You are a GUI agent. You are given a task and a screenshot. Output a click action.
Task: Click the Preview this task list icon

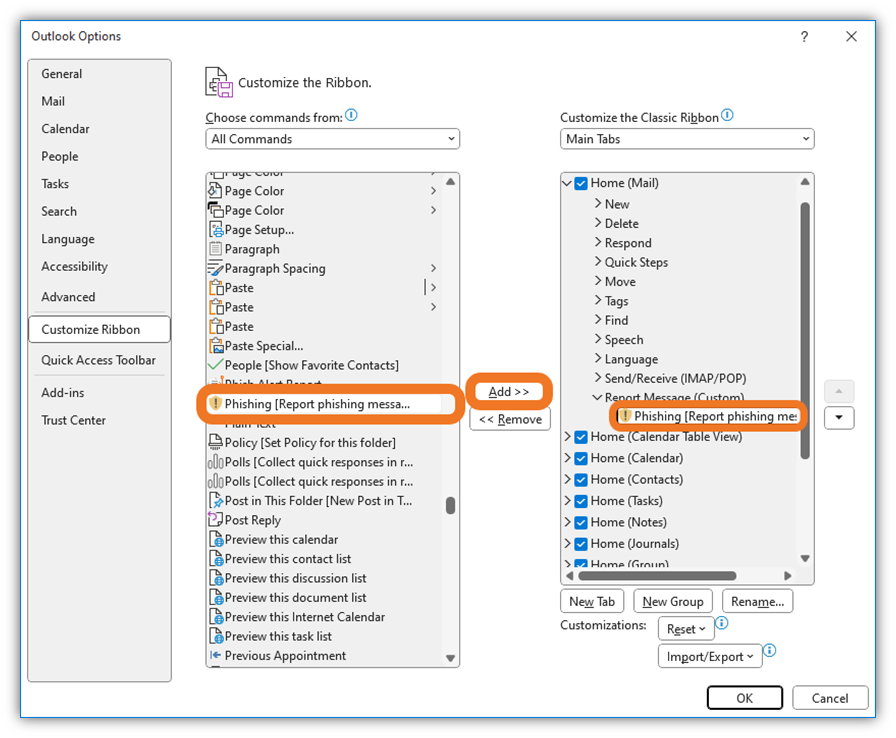click(216, 636)
